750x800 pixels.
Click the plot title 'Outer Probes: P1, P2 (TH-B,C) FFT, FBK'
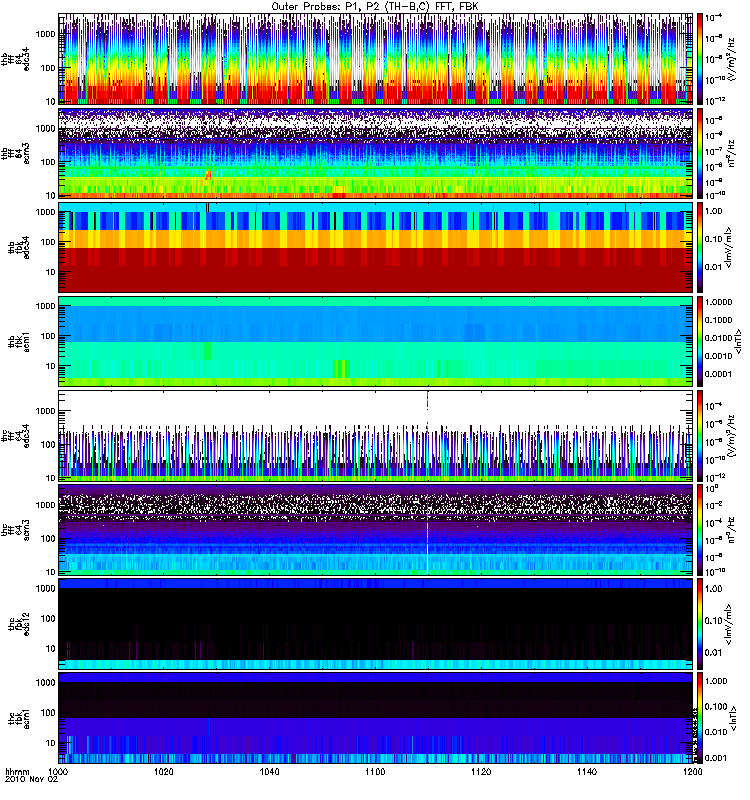pyautogui.click(x=375, y=7)
